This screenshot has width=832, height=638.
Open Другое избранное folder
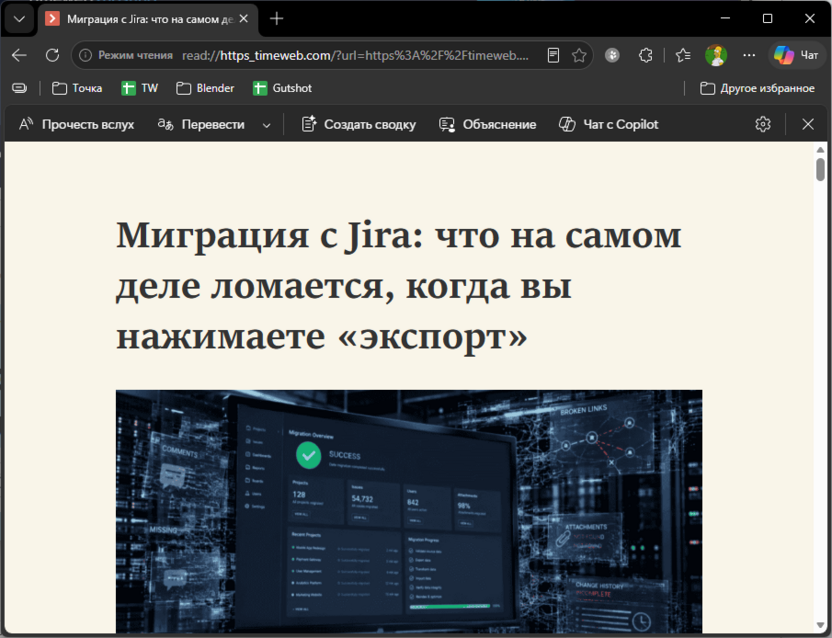pos(757,88)
